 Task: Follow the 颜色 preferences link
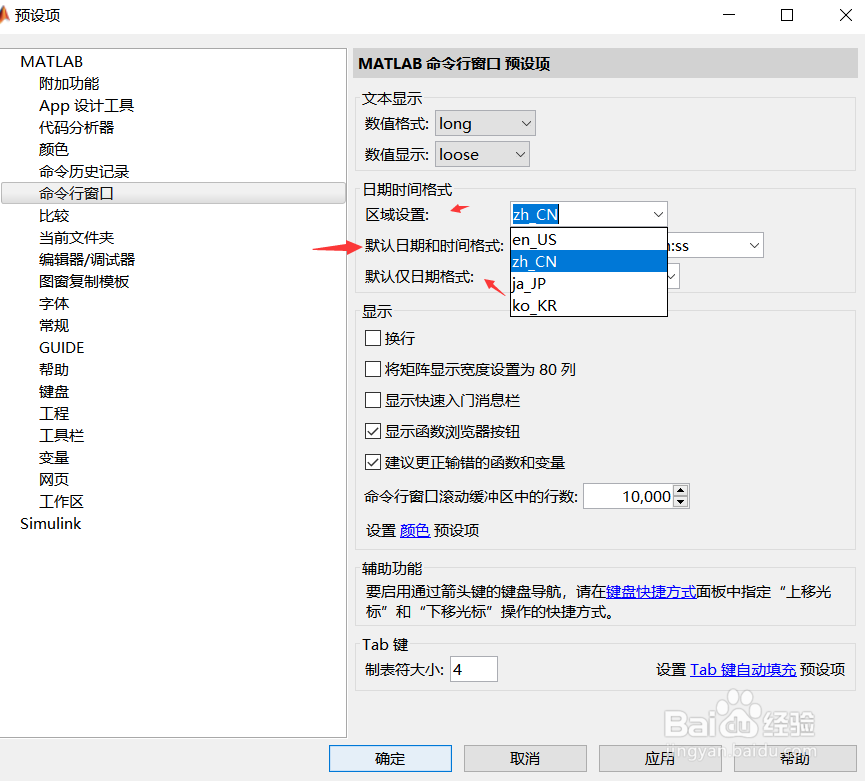[x=415, y=531]
